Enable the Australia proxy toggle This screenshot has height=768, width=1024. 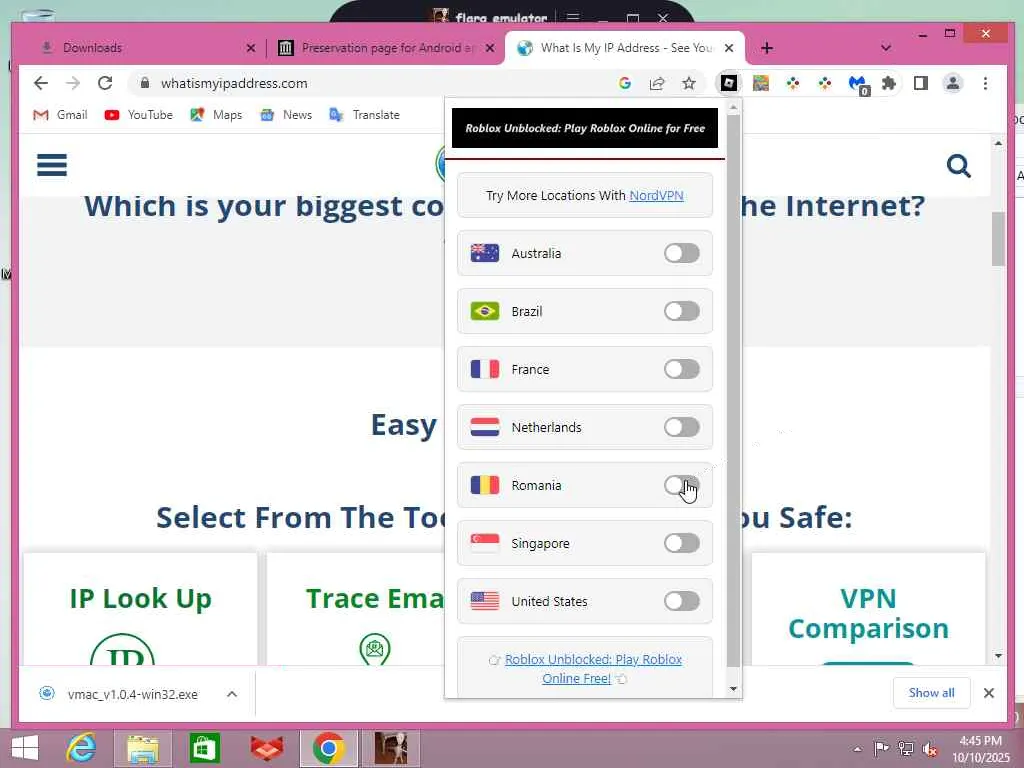click(x=681, y=253)
